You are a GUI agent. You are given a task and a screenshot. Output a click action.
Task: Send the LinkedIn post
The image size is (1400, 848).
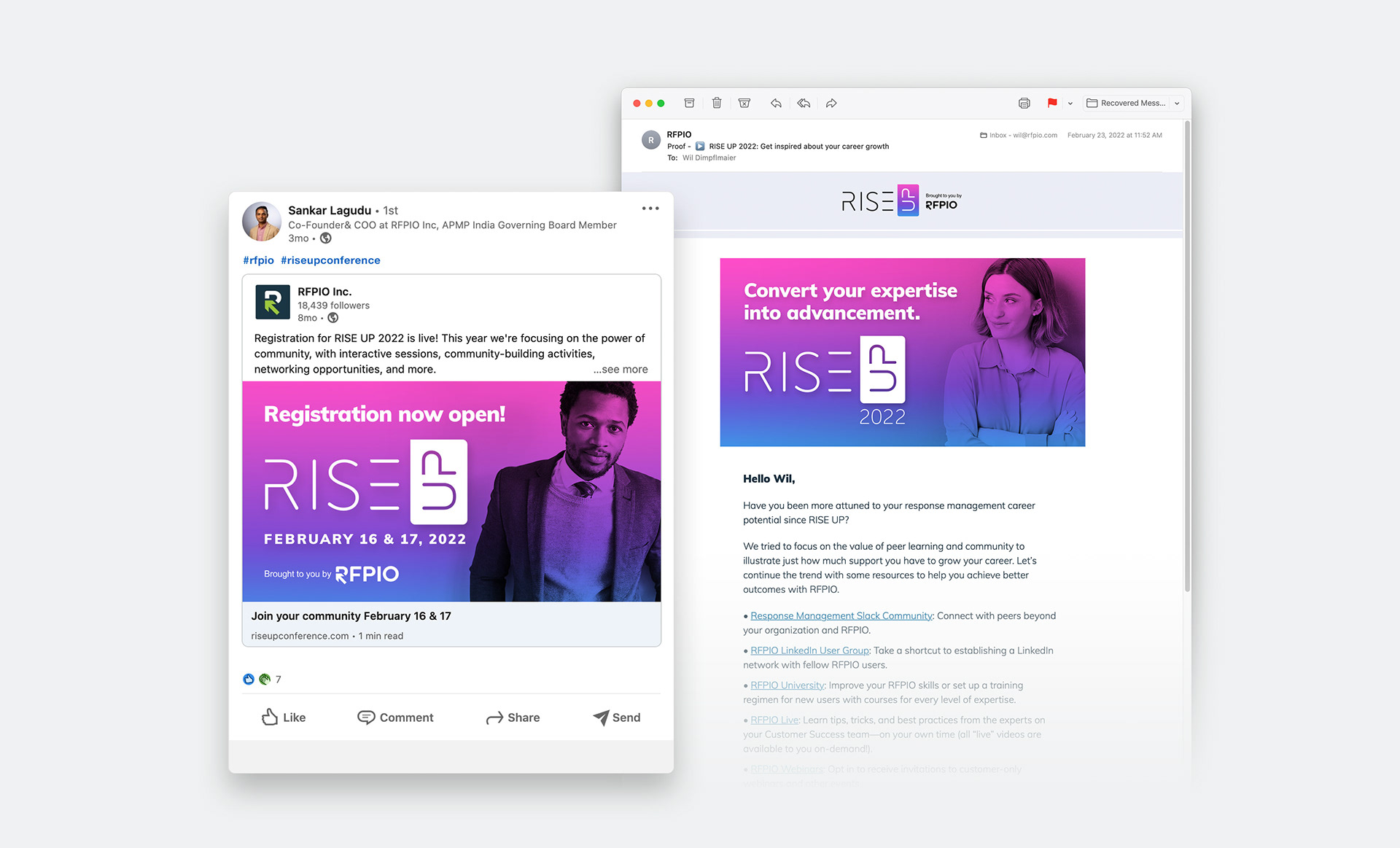pyautogui.click(x=616, y=717)
